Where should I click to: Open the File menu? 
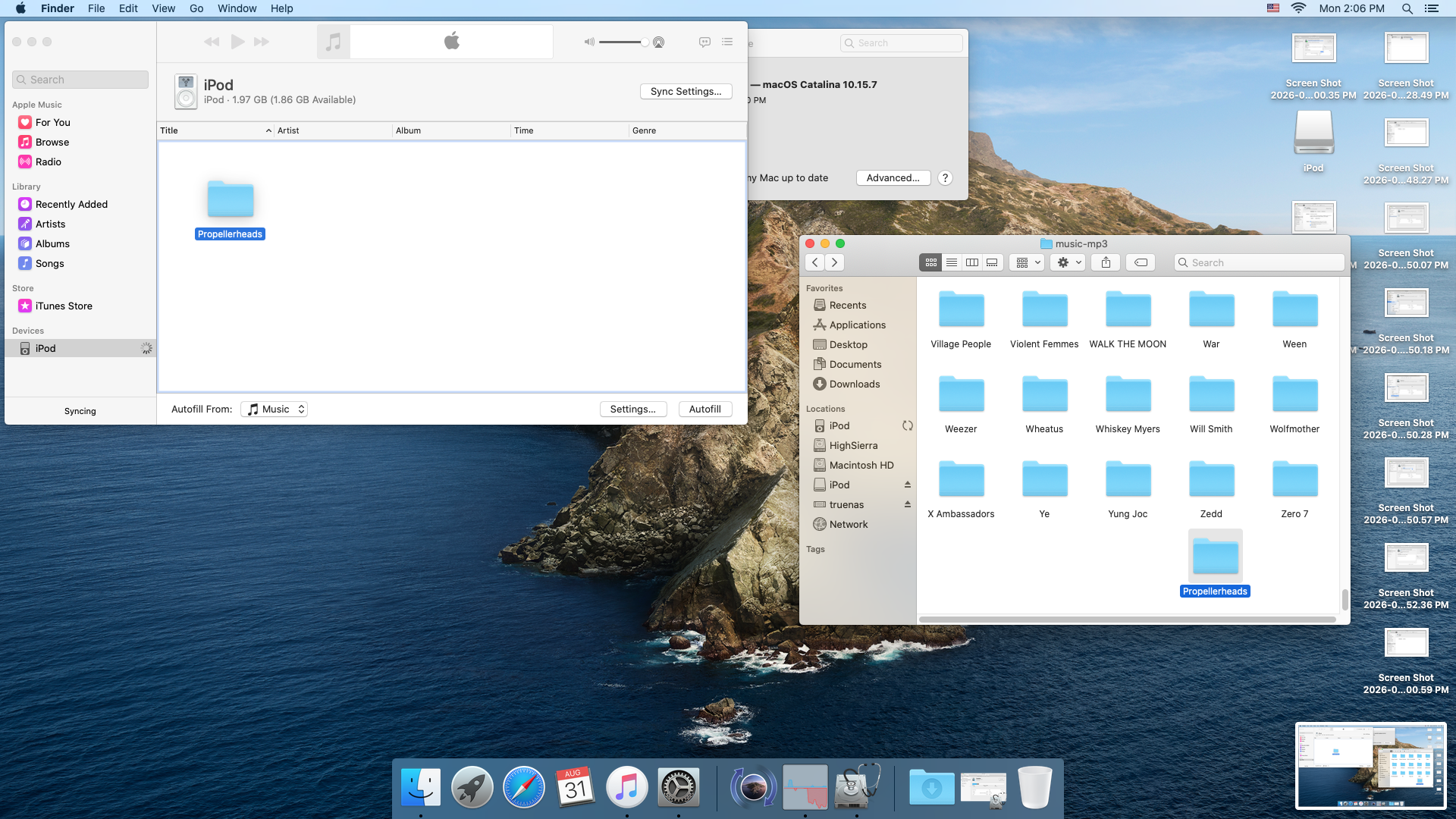(96, 8)
